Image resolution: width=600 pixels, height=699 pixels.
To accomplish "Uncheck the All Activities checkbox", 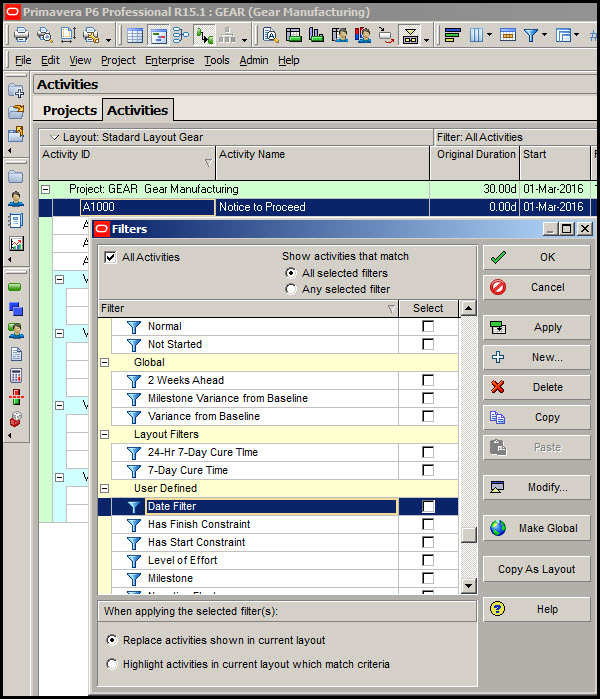I will 110,257.
